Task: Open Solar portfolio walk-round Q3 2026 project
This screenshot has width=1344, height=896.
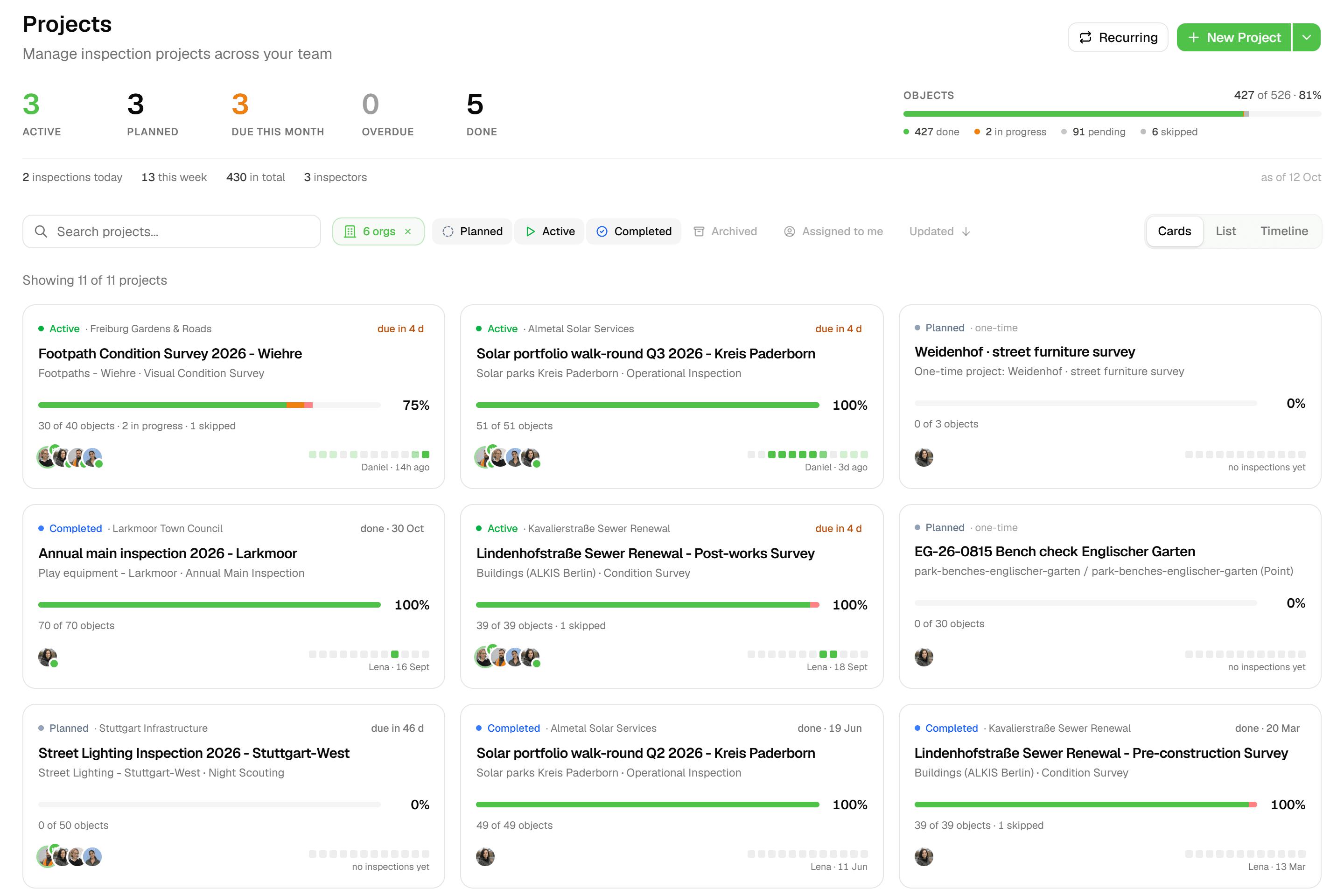Action: click(x=646, y=354)
